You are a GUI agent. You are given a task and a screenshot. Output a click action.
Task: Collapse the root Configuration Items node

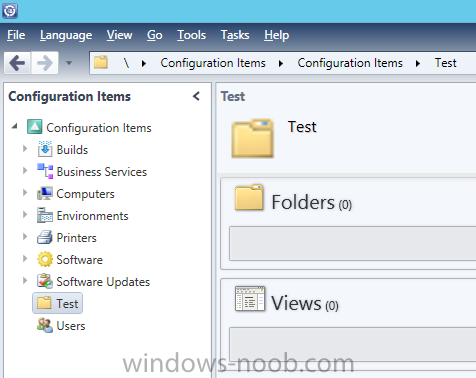14,126
